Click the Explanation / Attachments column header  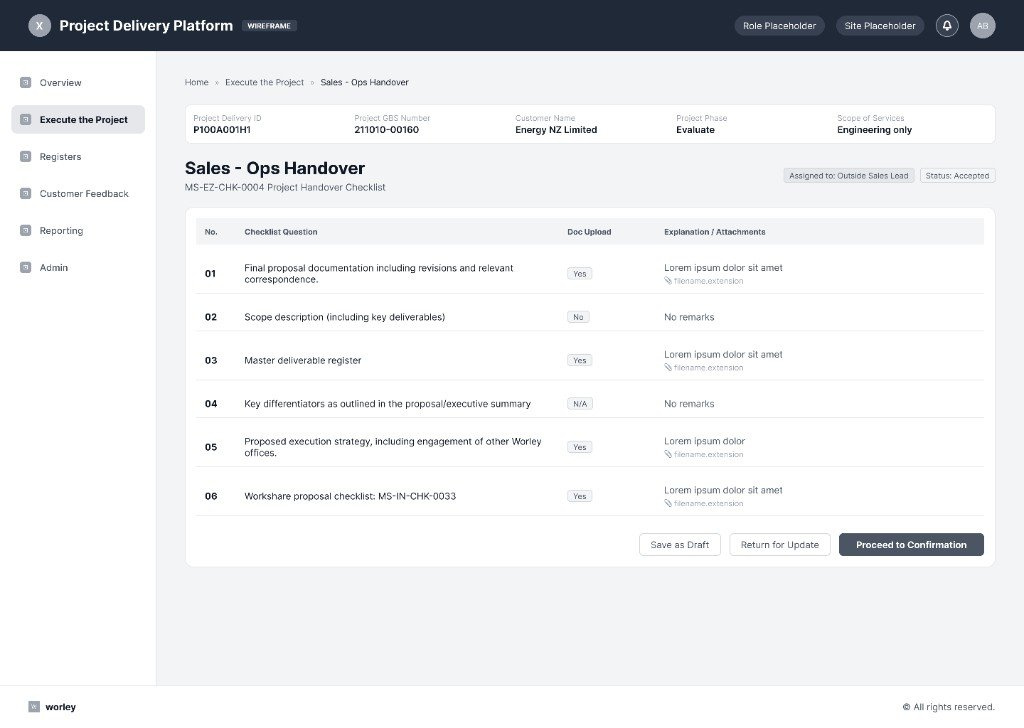point(714,232)
